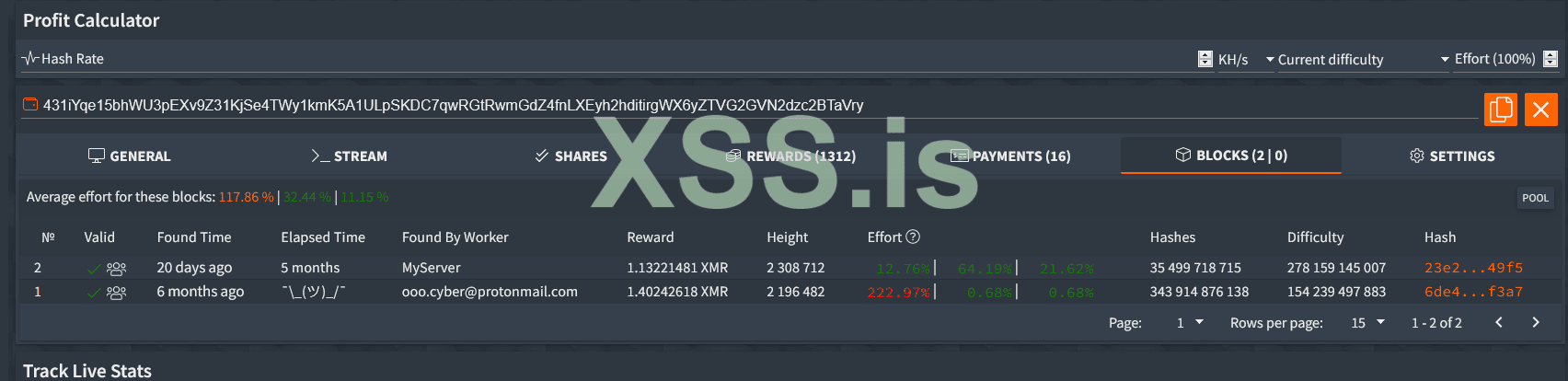
Task: Click the Hashes column header
Action: 1173,237
